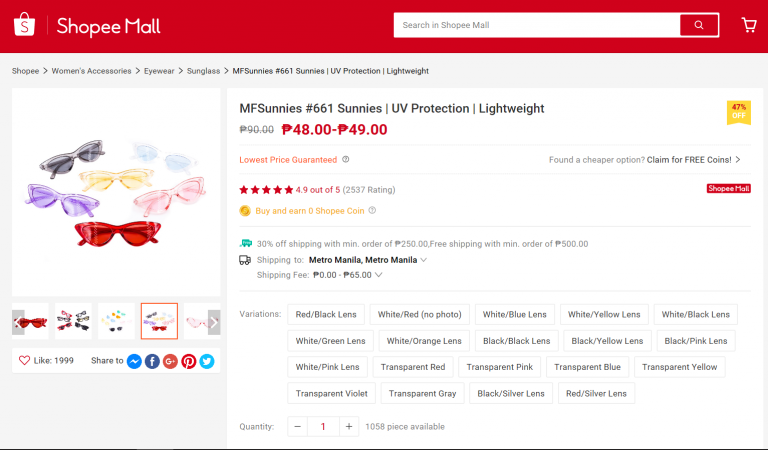
Task: Select Red/Silver Lens variation
Action: (x=597, y=393)
